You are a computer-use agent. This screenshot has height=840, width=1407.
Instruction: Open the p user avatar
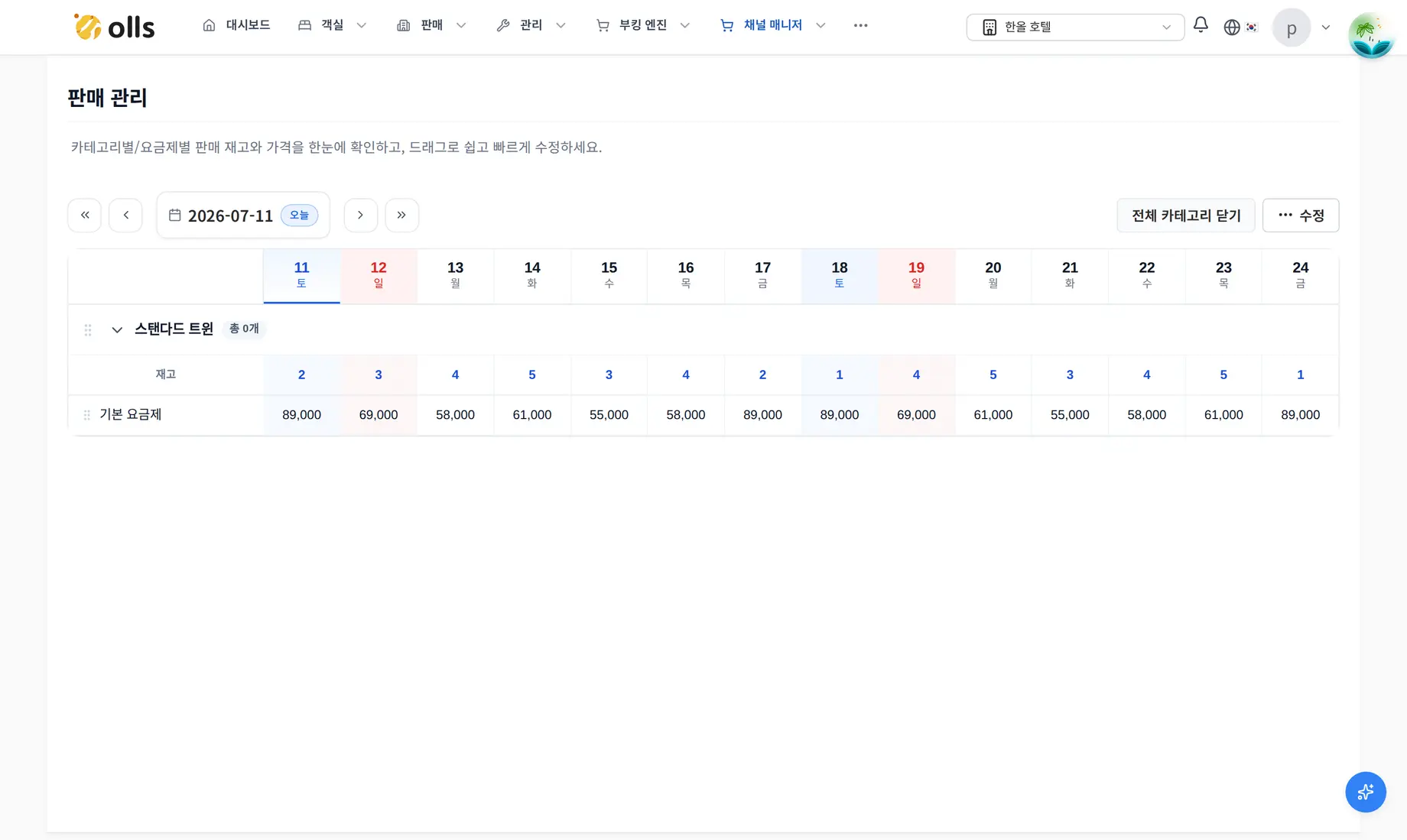click(x=1292, y=28)
